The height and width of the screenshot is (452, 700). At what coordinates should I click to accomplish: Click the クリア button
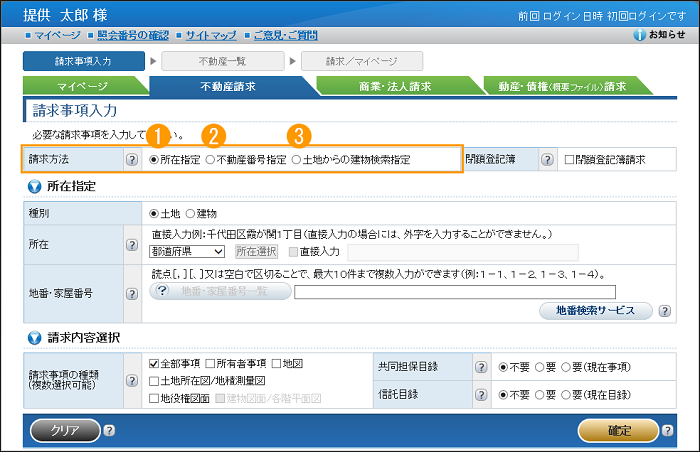coord(65,431)
